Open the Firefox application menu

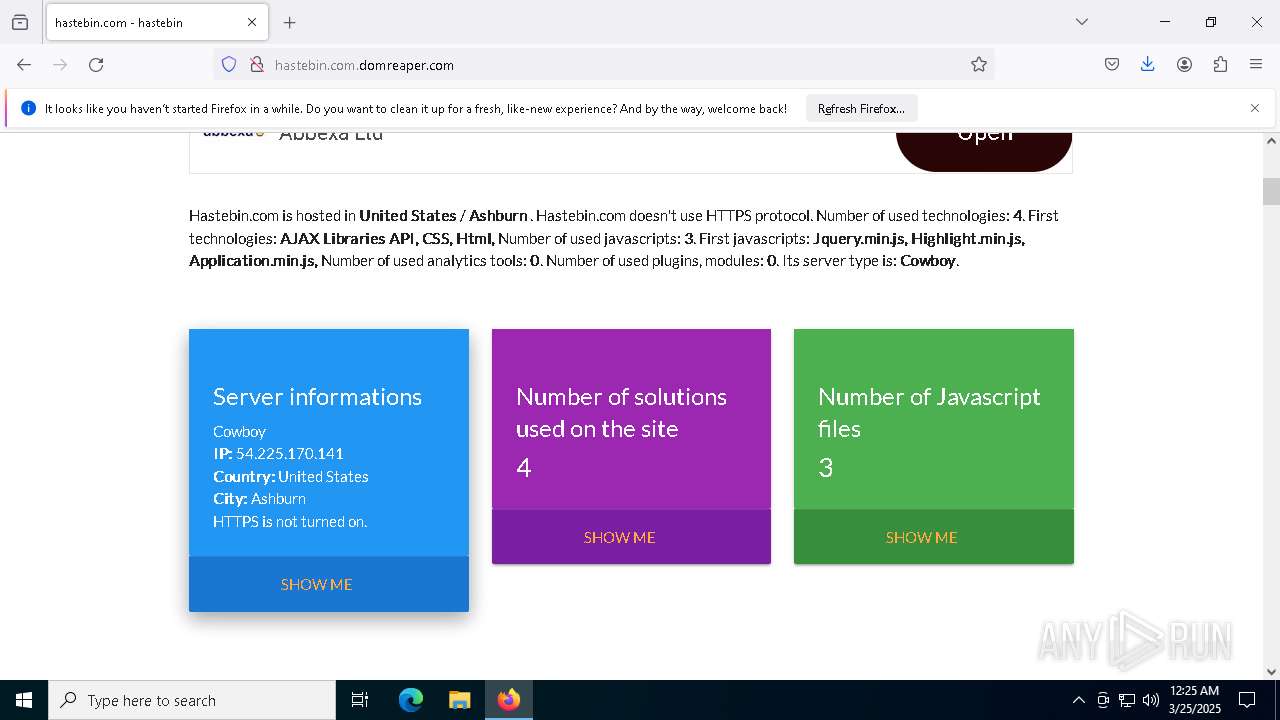coord(1256,64)
